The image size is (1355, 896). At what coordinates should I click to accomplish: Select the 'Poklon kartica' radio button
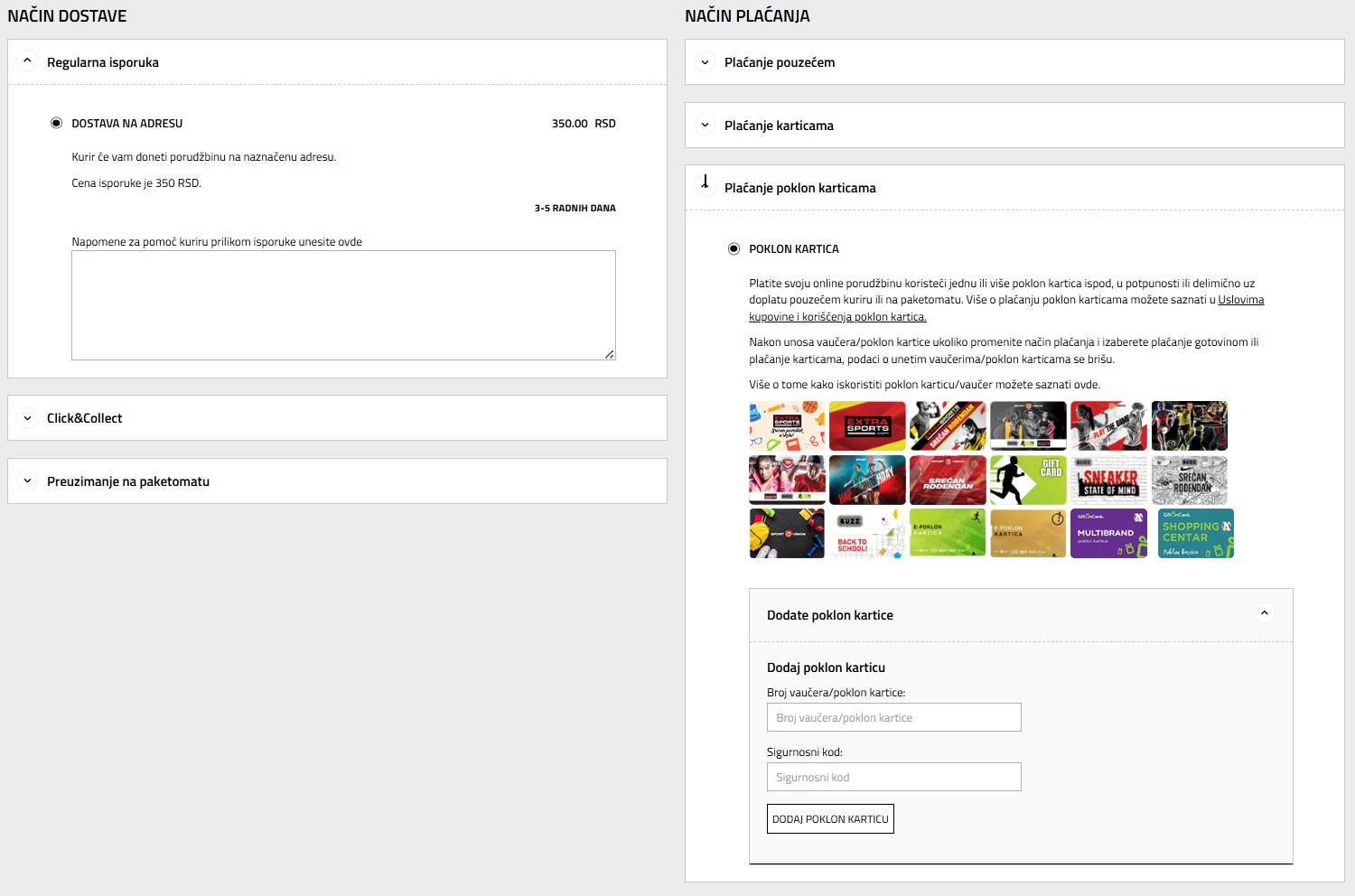734,248
